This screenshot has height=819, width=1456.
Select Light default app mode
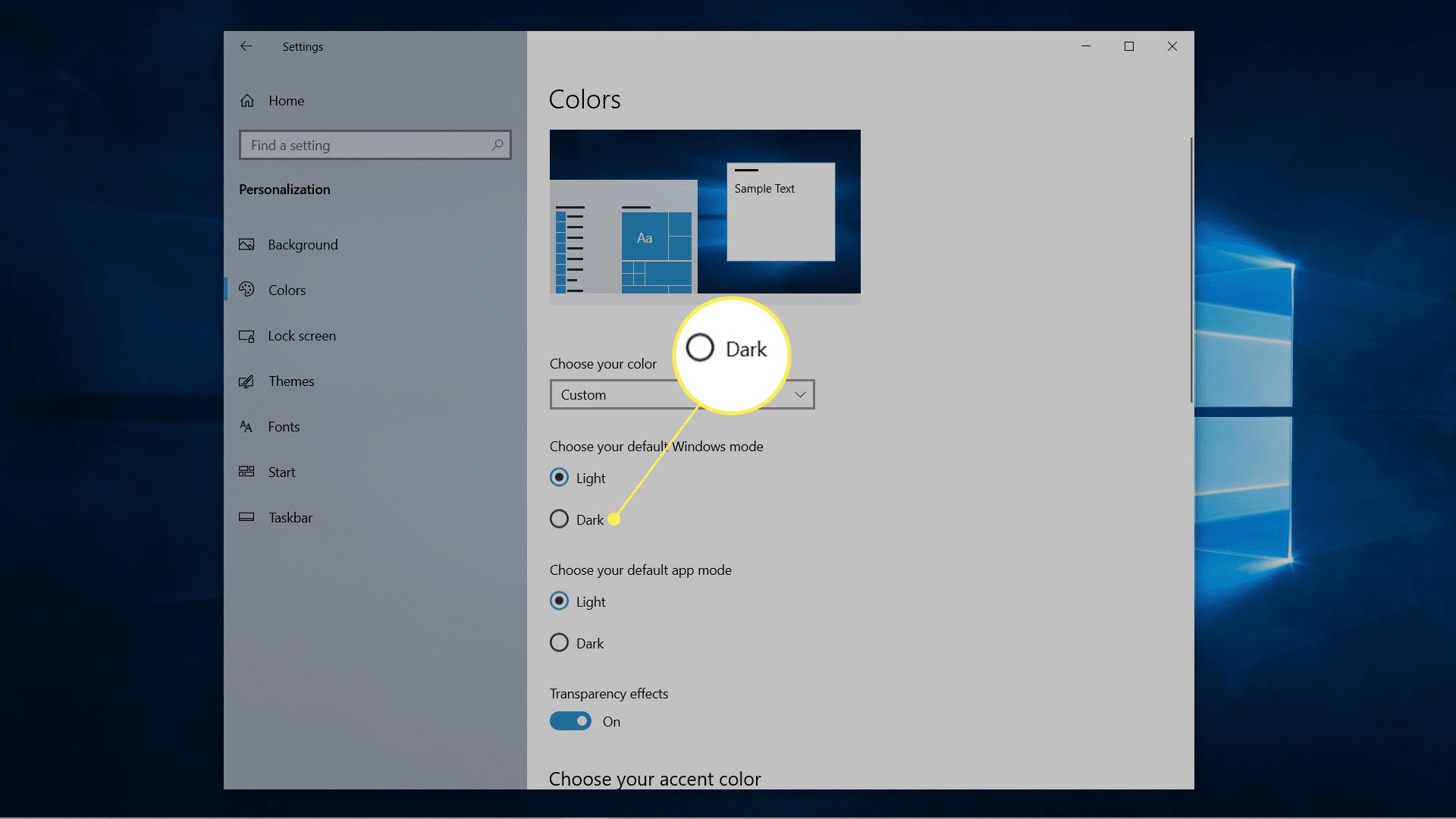pos(558,601)
